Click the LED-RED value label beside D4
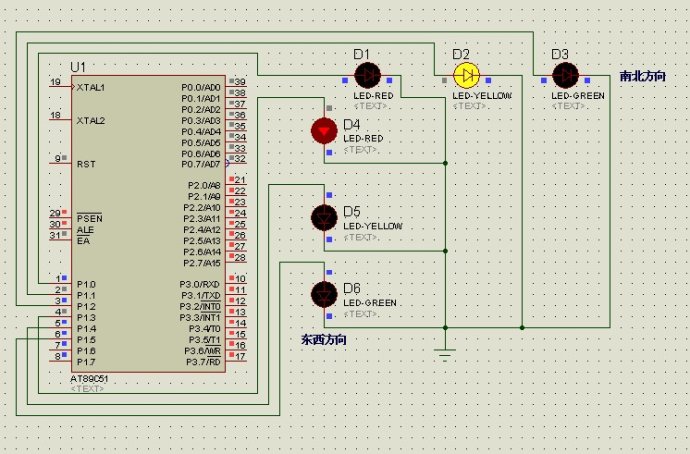Screen dimensions: 690x454 point(363,139)
